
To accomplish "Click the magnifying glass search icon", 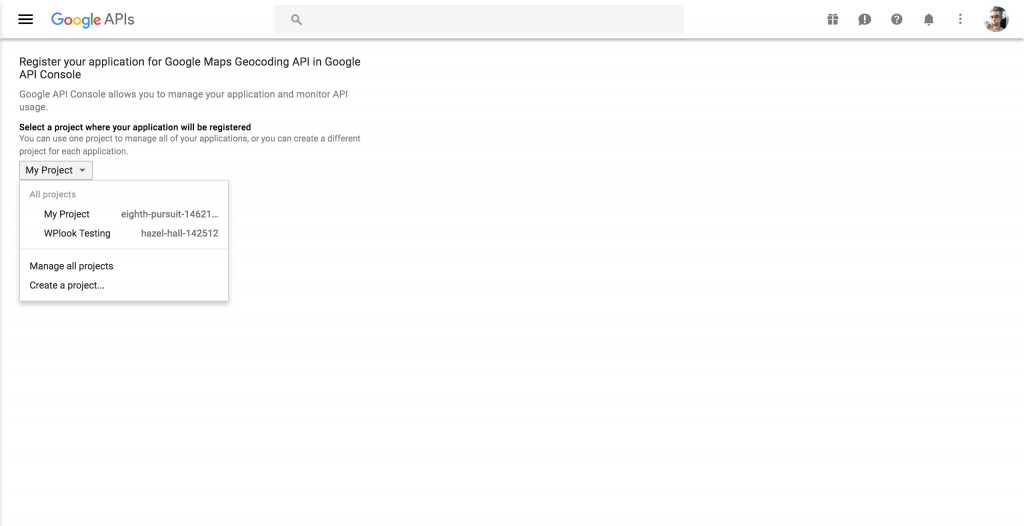I will click(x=296, y=19).
